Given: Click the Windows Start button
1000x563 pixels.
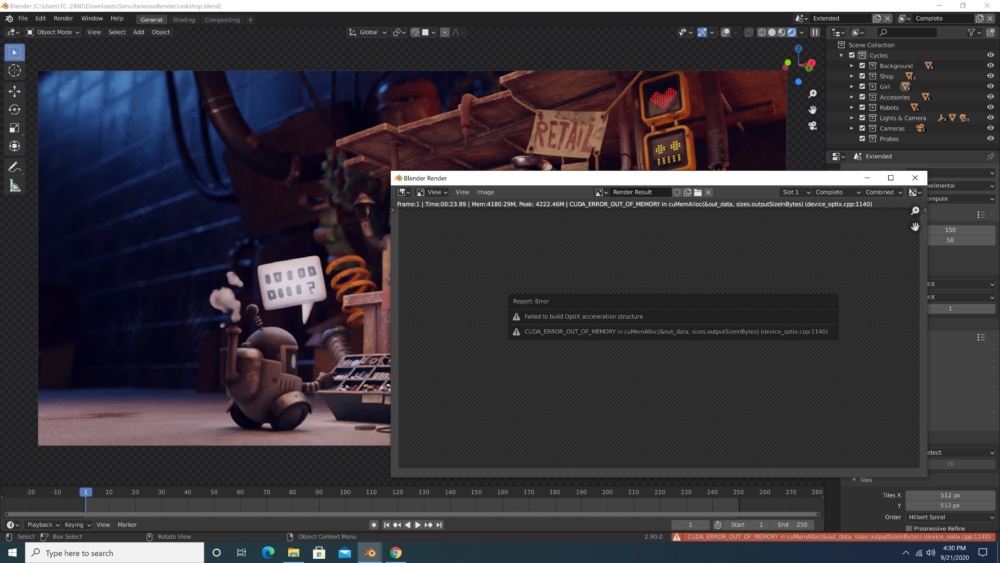Looking at the screenshot, I should 12,553.
